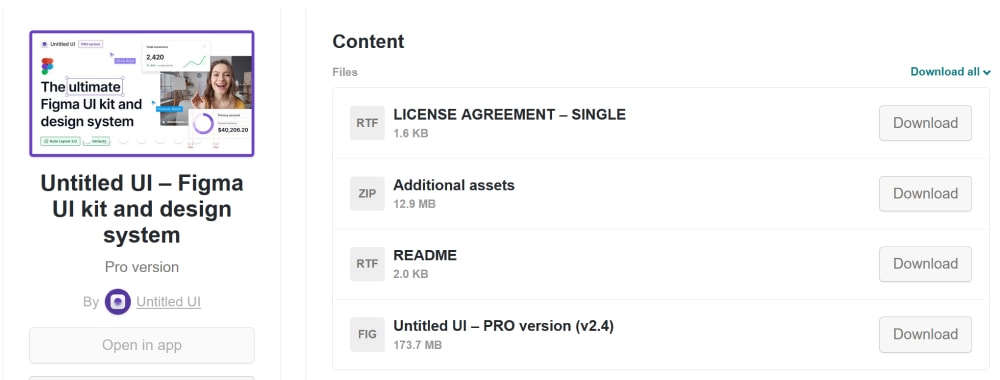Download the LICENSE AGREEMENT – SINGLE file
This screenshot has width=1000, height=380.
click(x=925, y=123)
